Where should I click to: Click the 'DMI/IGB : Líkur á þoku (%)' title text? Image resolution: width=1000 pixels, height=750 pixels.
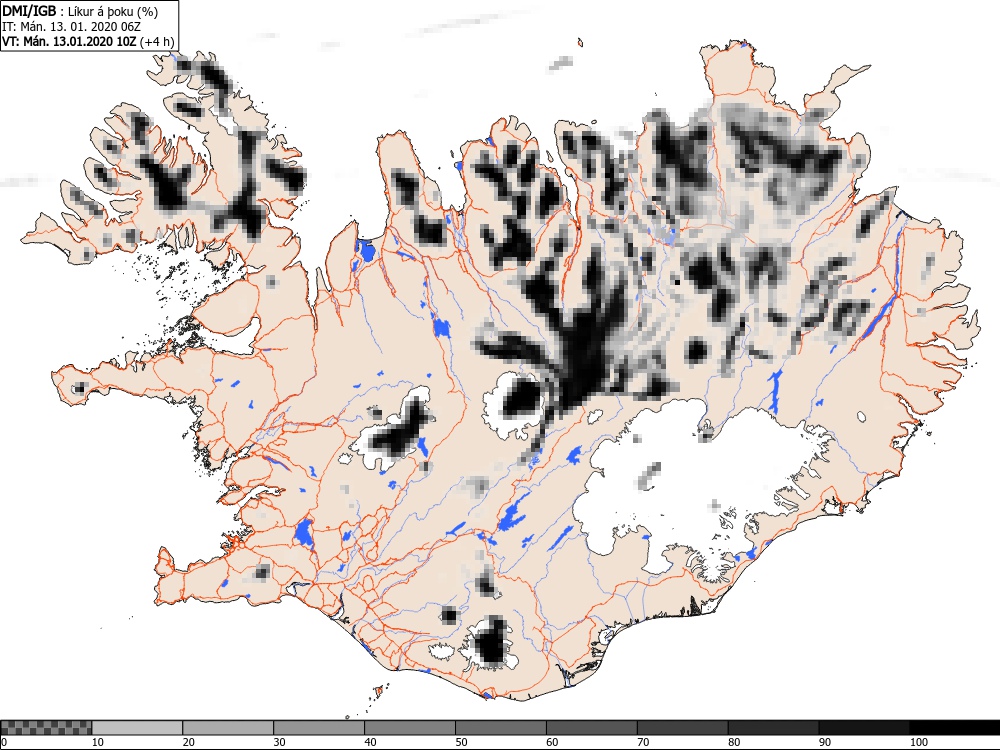(80, 11)
